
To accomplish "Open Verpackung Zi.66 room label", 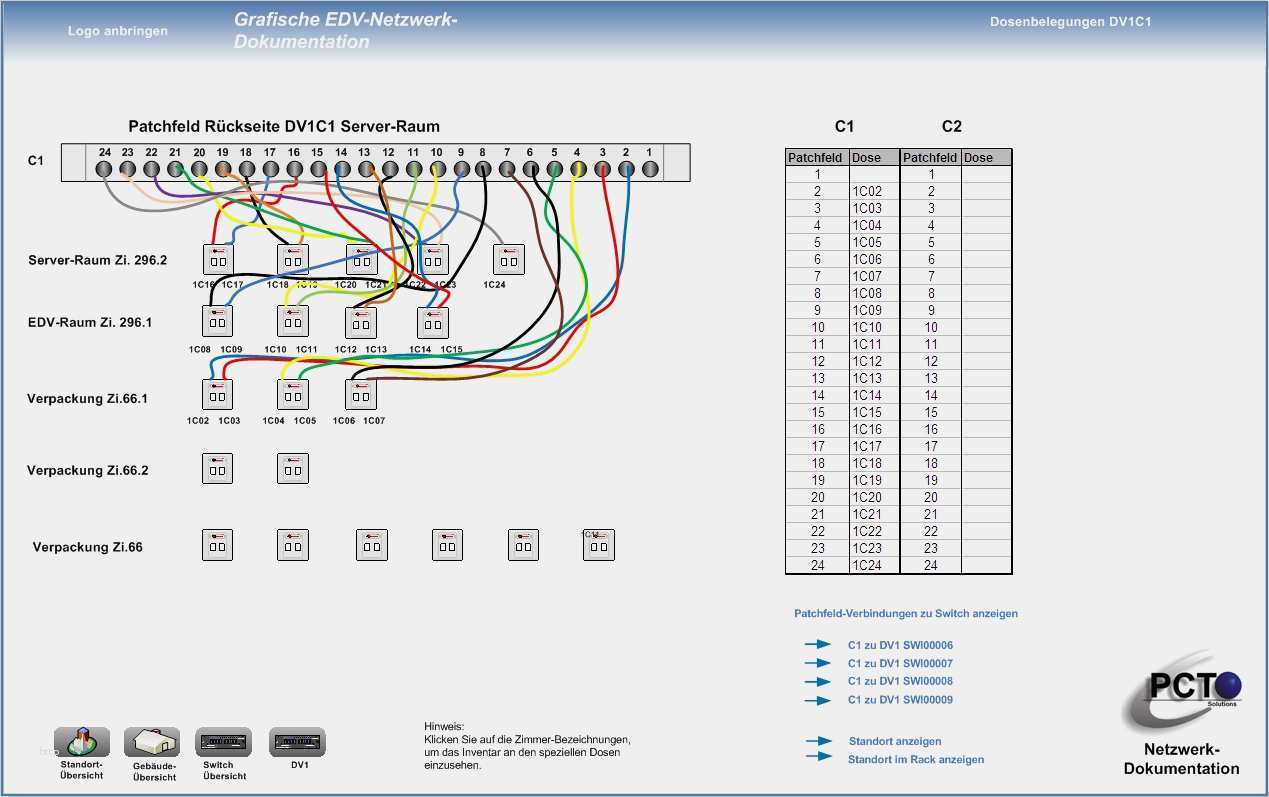I will click(88, 547).
